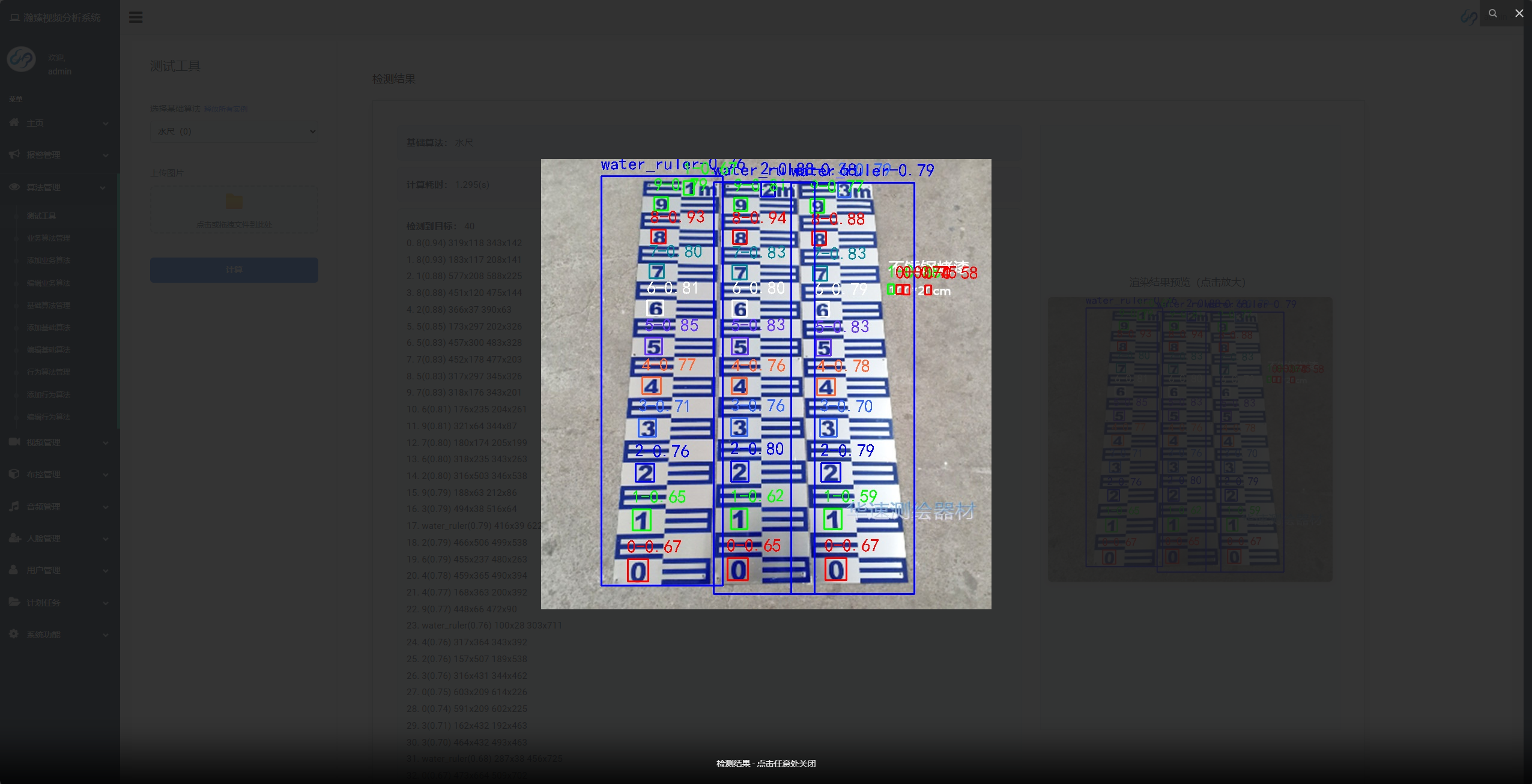Expand the 计划任务 menu chevron

pos(106,603)
